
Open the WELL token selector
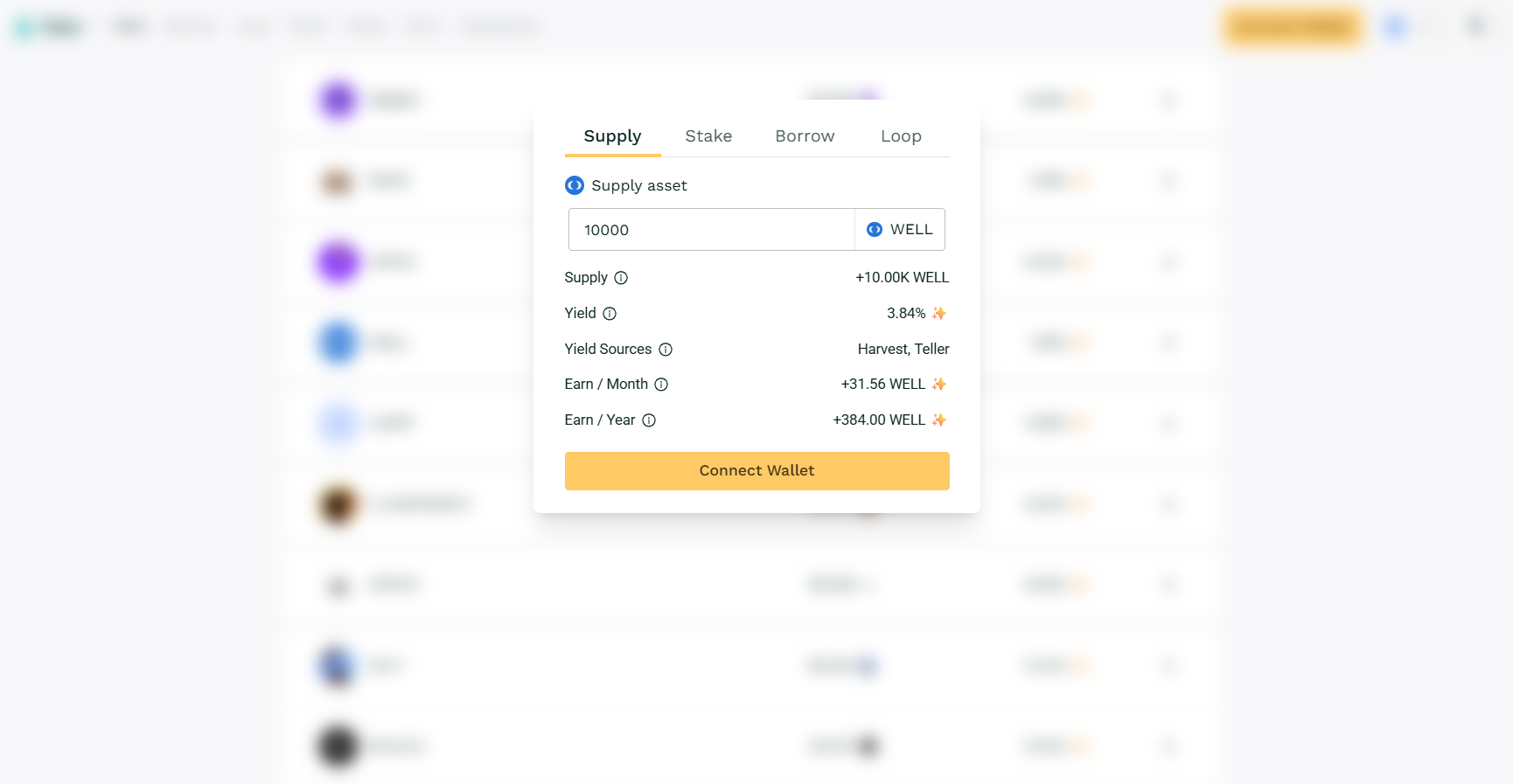click(900, 230)
